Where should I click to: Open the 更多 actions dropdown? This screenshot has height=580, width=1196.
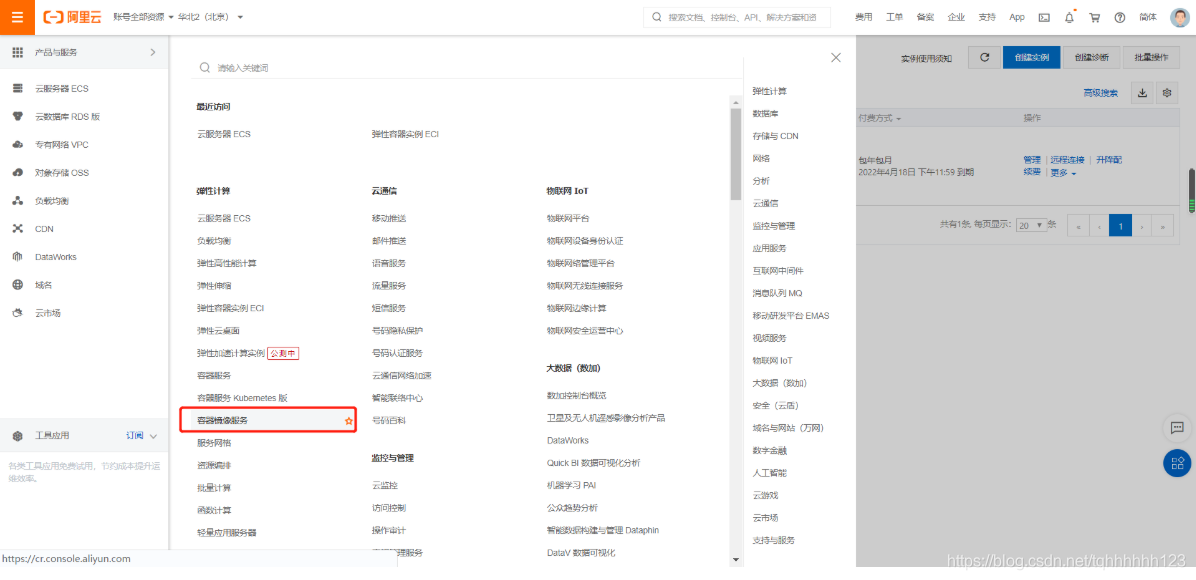click(1063, 173)
